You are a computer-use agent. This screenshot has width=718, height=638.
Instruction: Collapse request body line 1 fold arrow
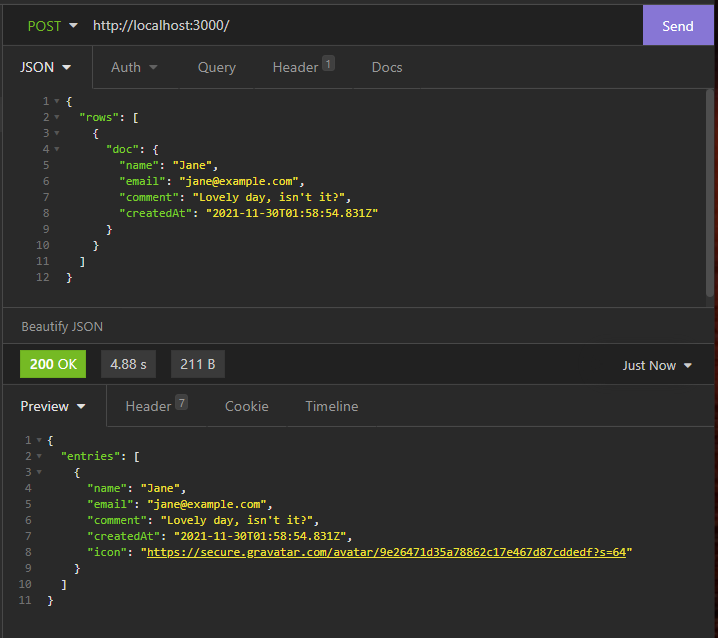point(57,101)
